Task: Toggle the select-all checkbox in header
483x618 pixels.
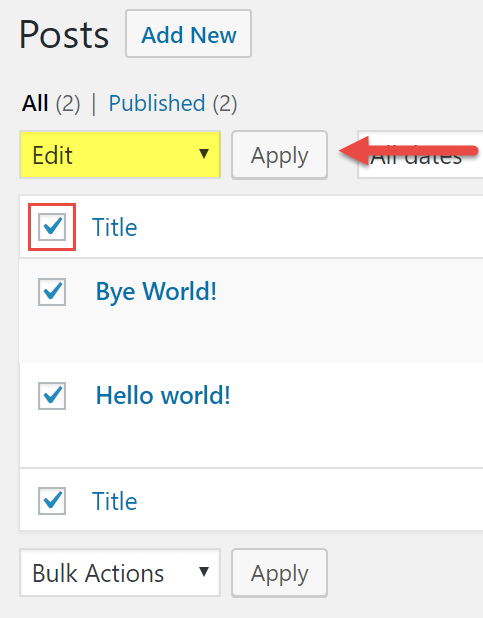Action: tap(52, 227)
